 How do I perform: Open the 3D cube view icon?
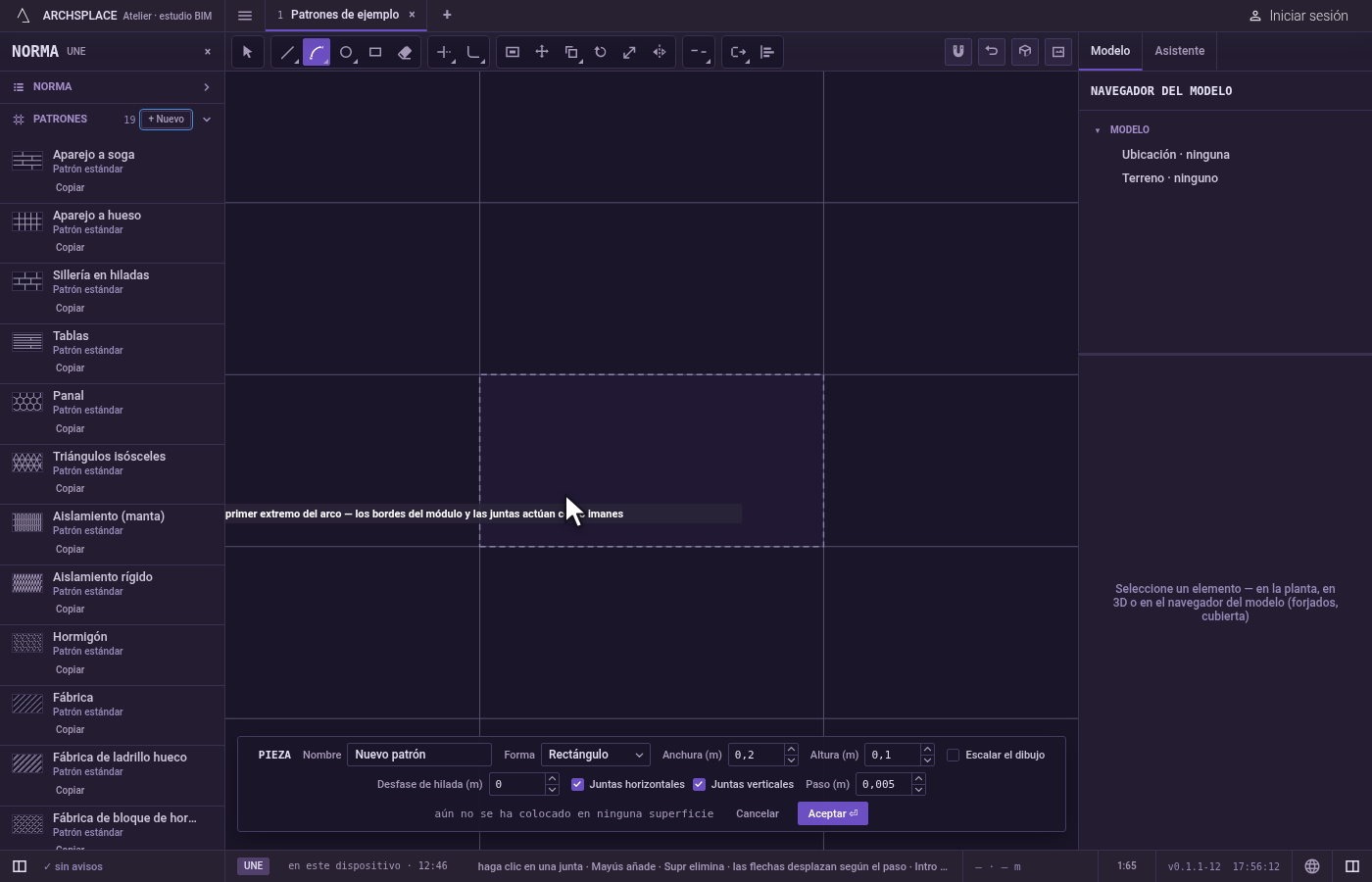point(1025,52)
